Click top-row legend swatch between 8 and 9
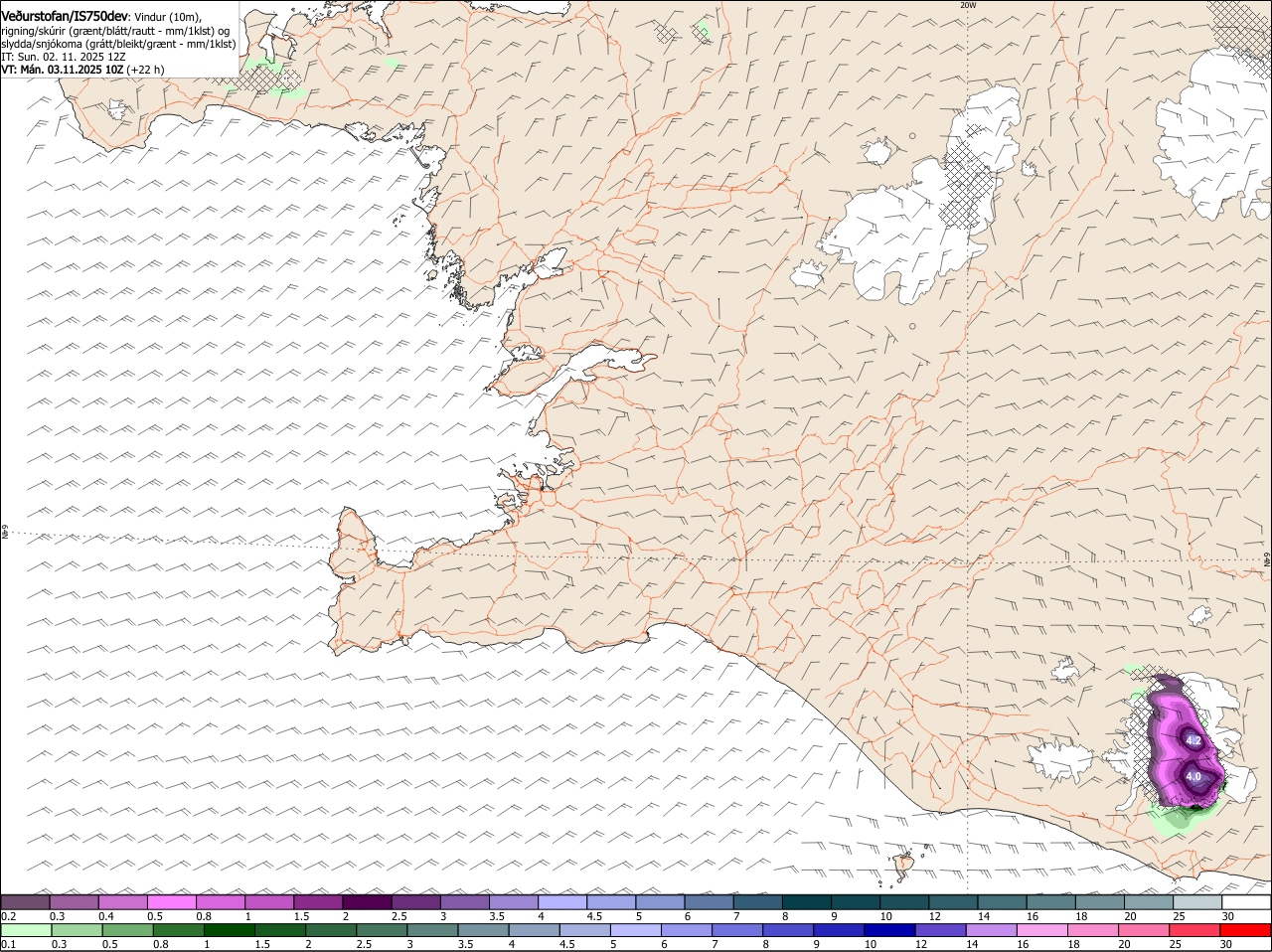Viewport: 1272px width, 952px height. pyautogui.click(x=807, y=901)
